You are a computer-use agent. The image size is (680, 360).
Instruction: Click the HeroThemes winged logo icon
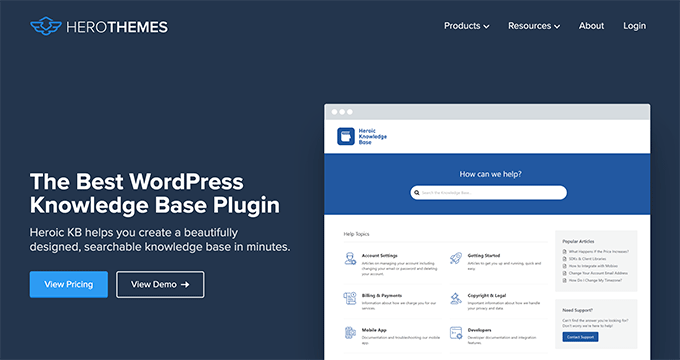click(x=46, y=26)
